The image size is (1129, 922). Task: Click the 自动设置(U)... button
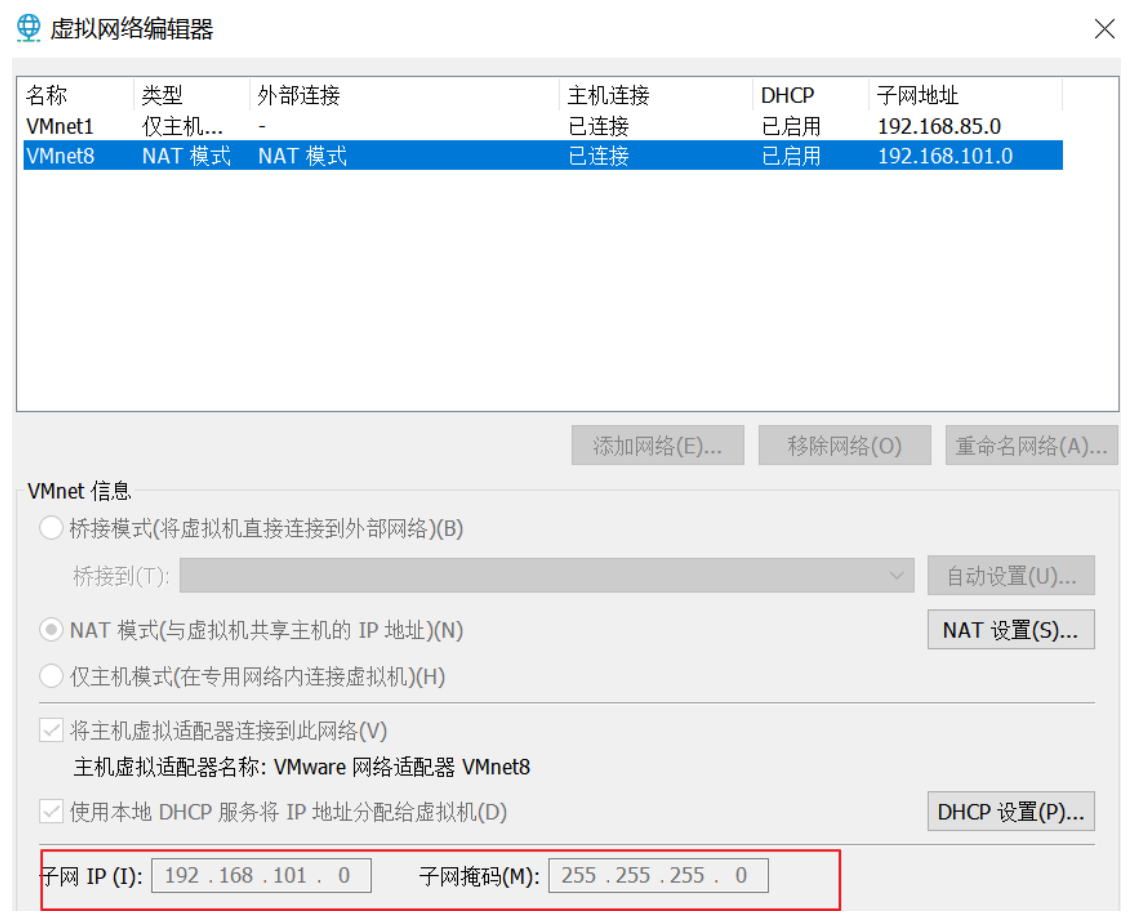point(1011,576)
